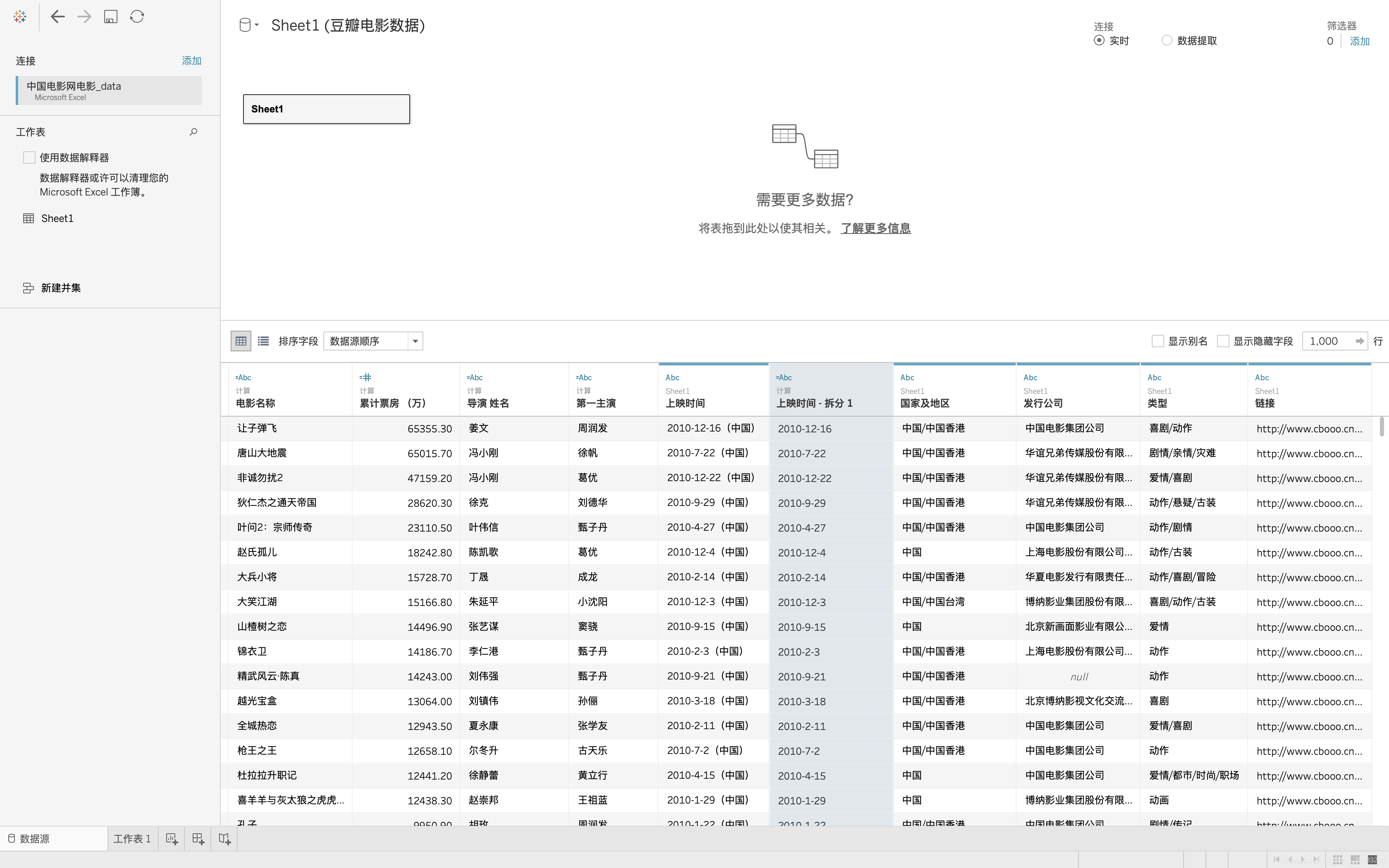This screenshot has width=1389, height=868.
Task: Click the new story icon
Action: (x=224, y=839)
